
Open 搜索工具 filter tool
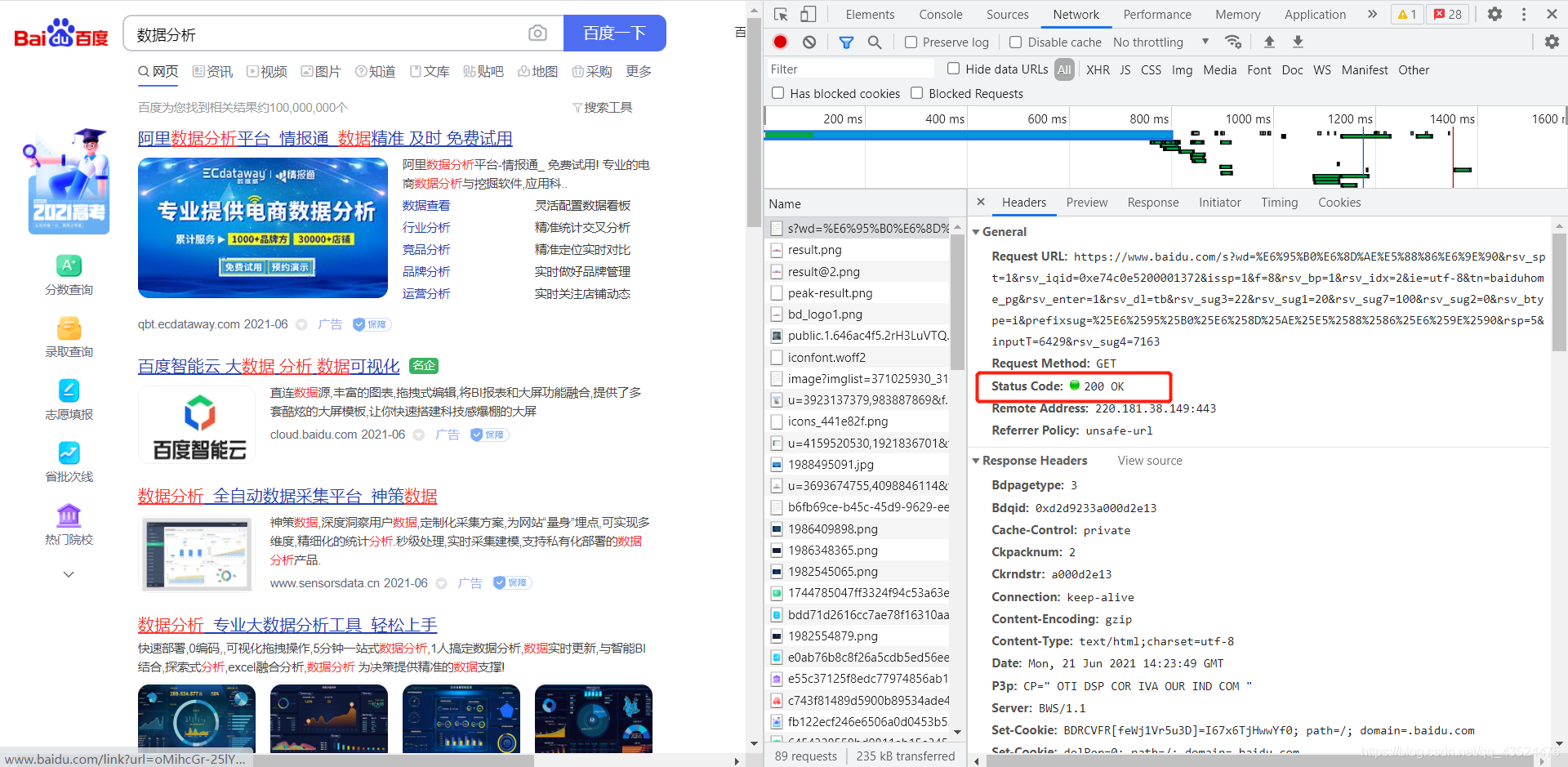tap(603, 107)
